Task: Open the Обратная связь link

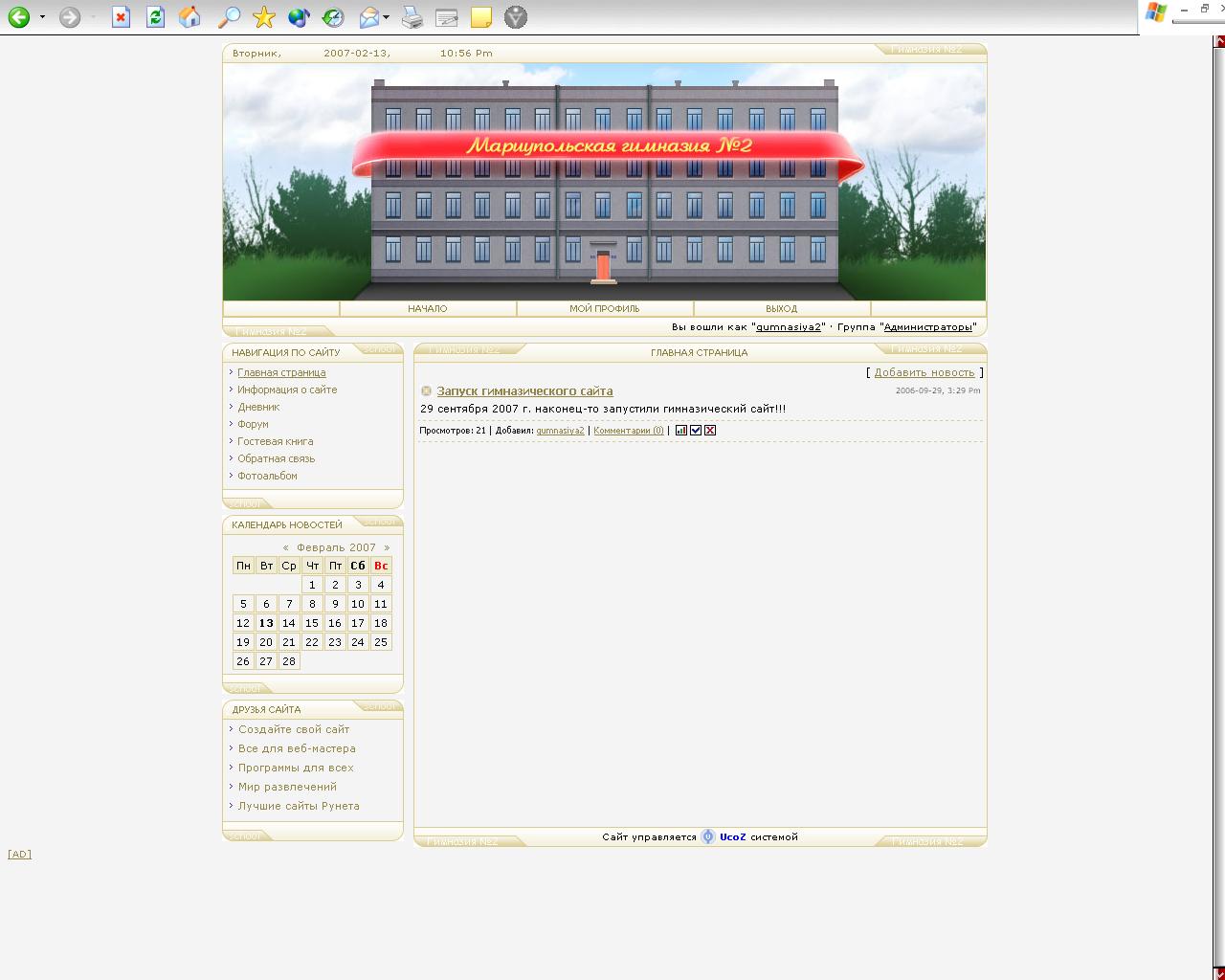Action: tap(277, 459)
